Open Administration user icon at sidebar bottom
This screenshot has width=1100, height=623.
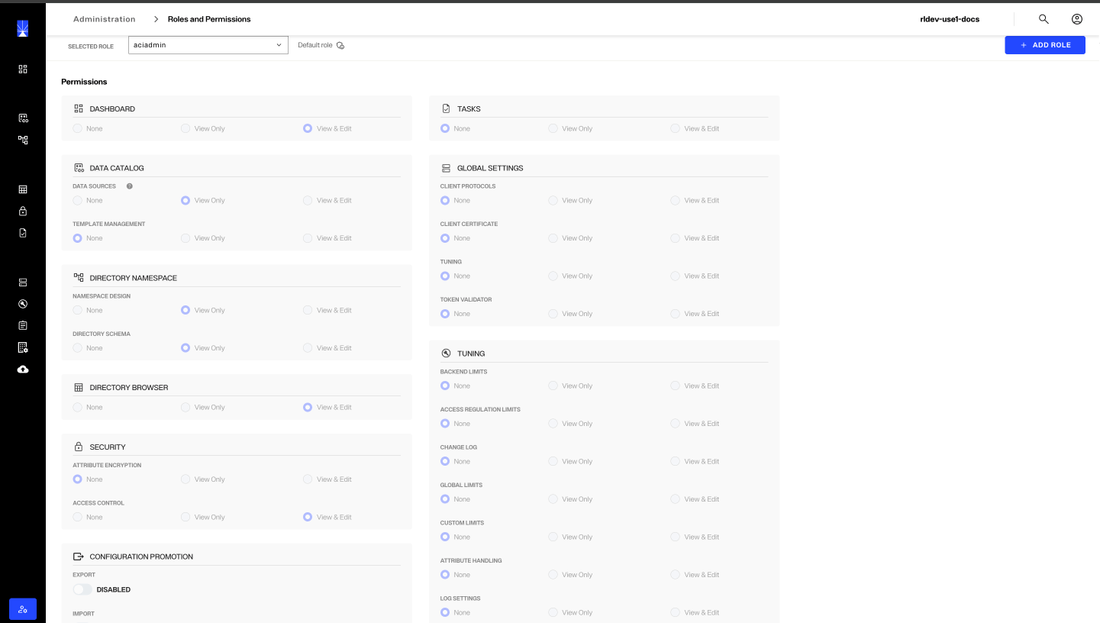[22, 609]
